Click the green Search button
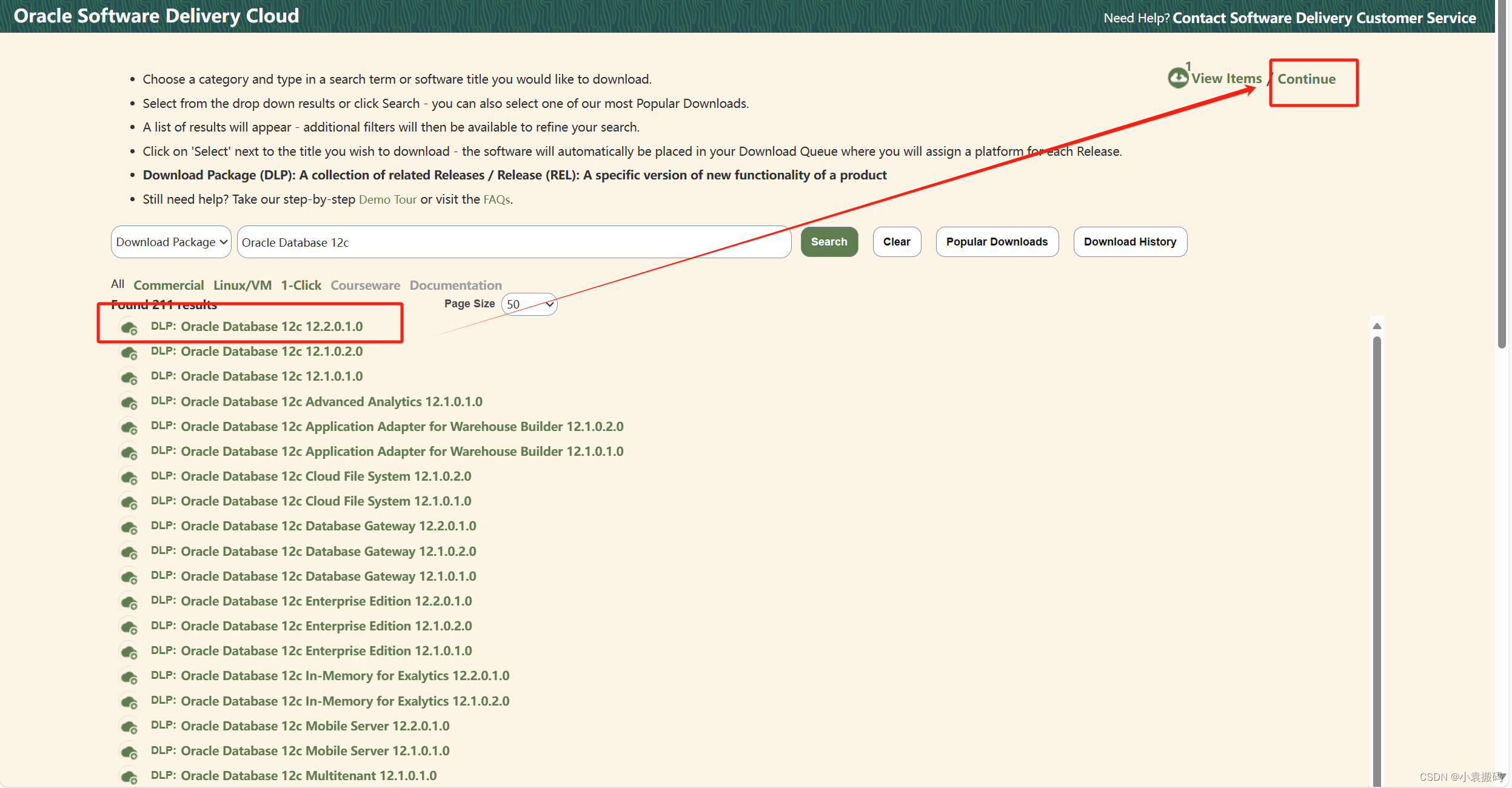 pos(829,242)
